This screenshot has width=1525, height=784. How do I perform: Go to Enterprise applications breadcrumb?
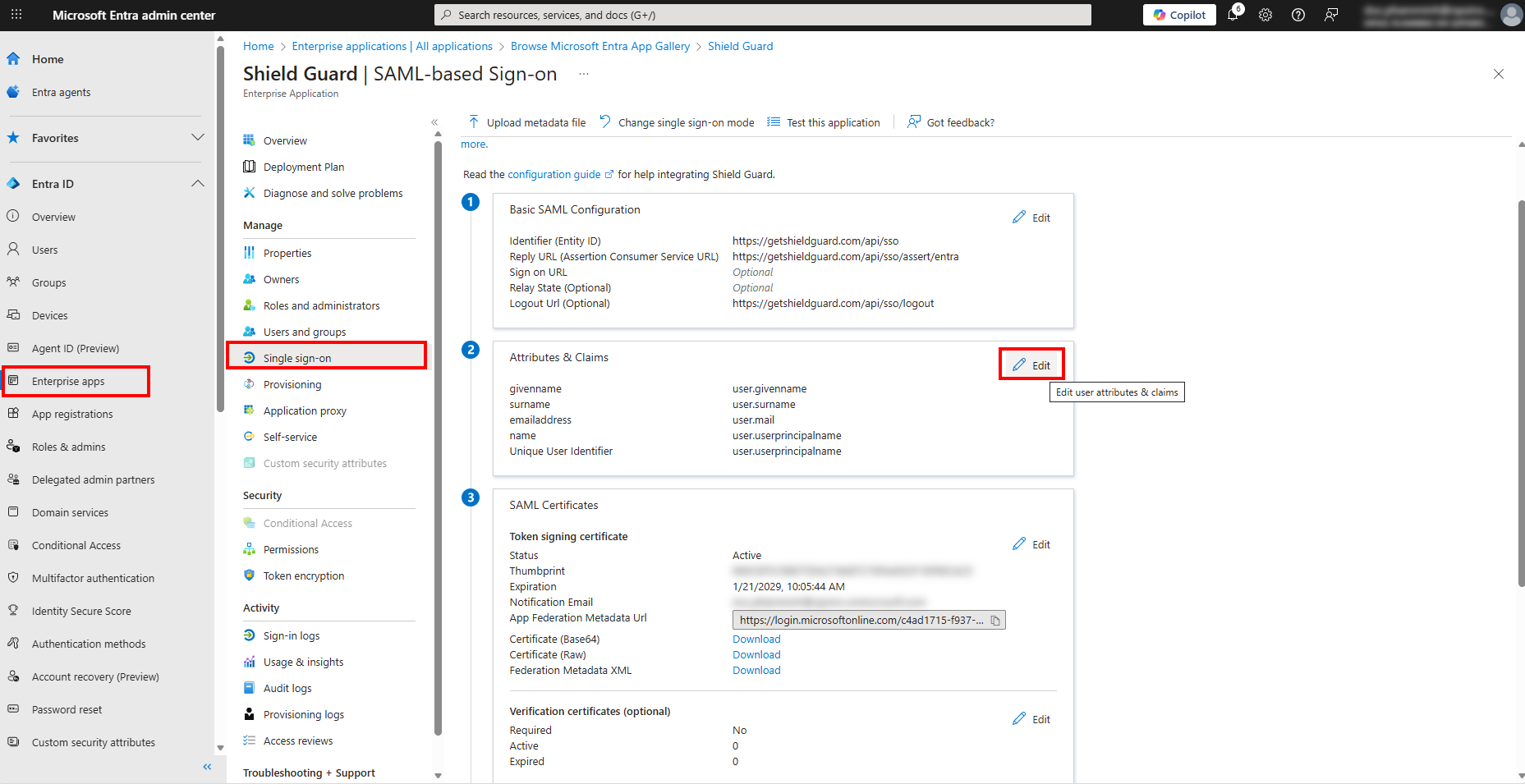392,47
